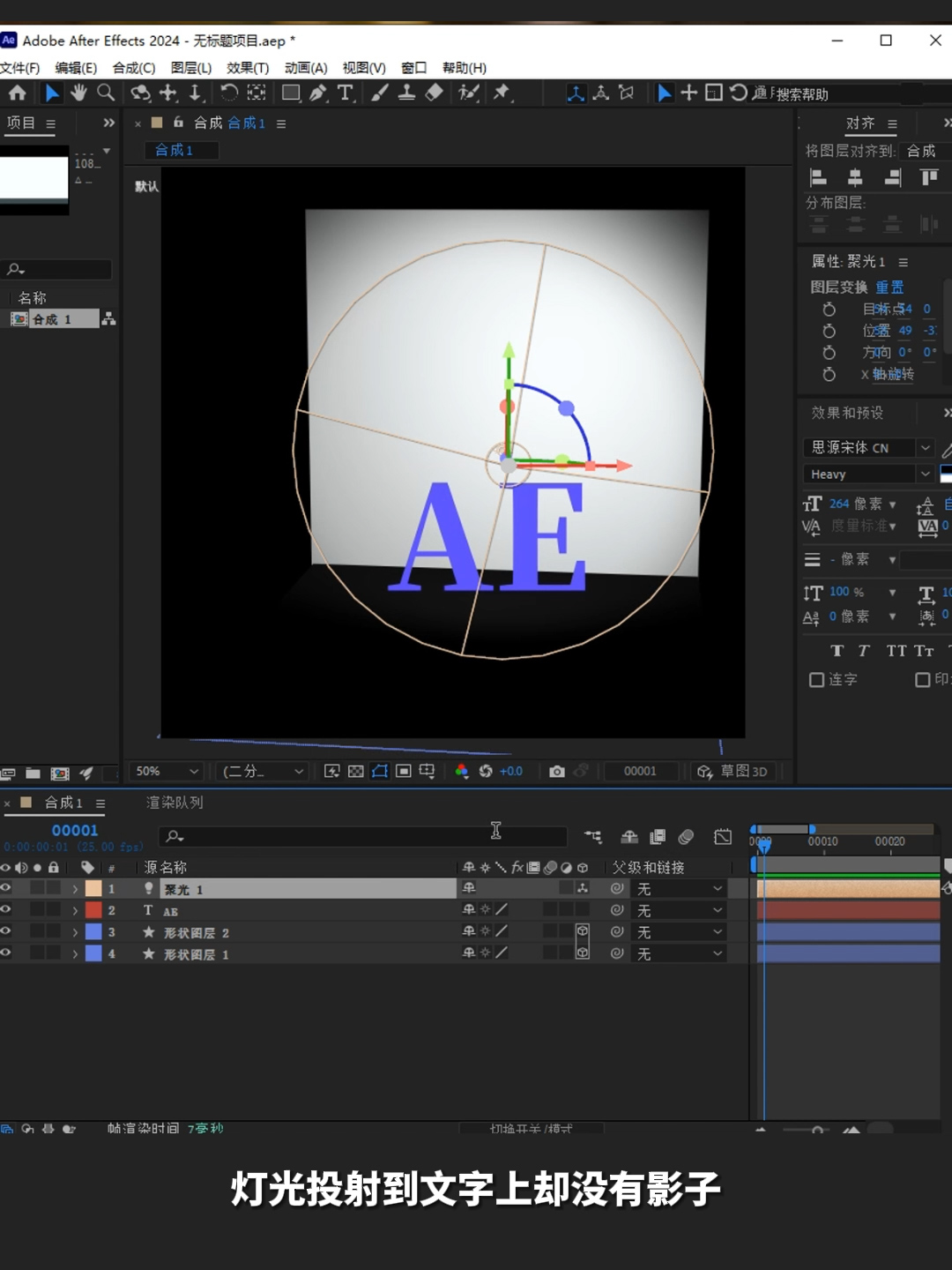Click the red label color of AE layer
952x1270 pixels.
(x=93, y=910)
